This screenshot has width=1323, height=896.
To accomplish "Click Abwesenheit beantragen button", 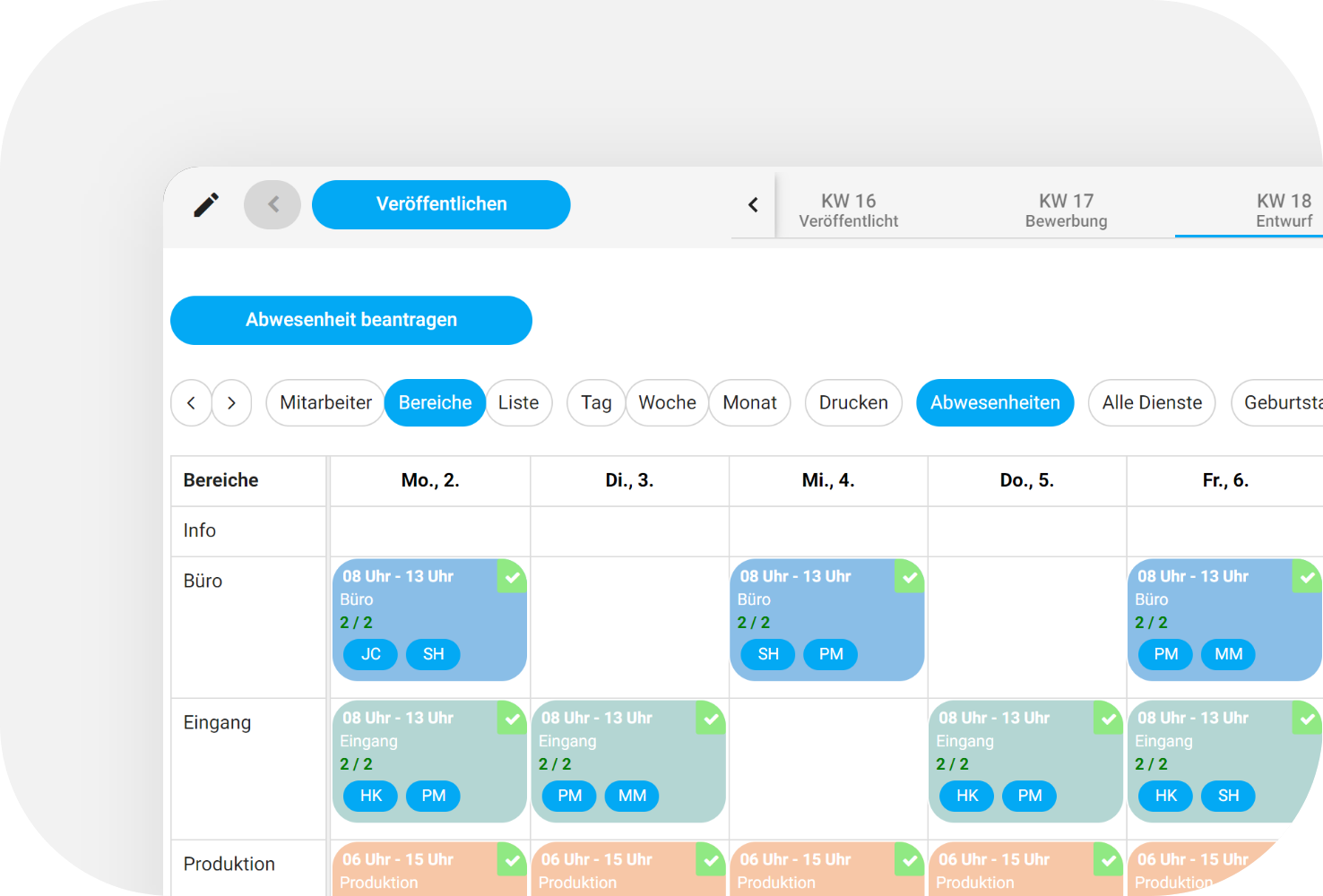I will [x=351, y=320].
